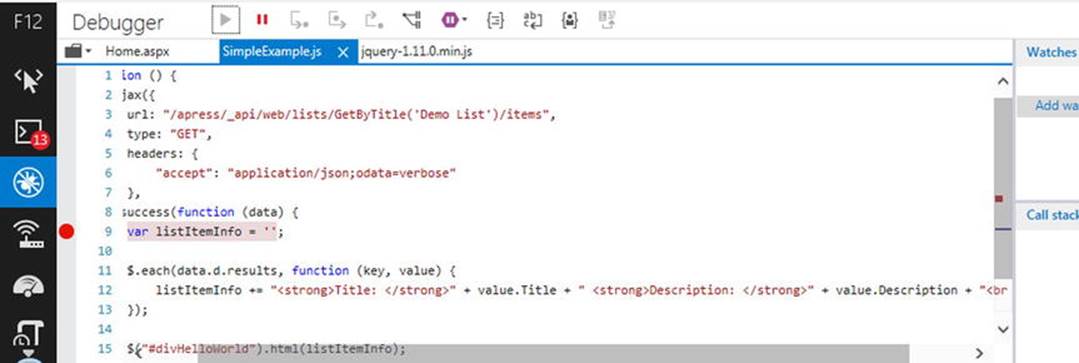Close the SimpleExample.js tab
1079x363 pixels.
pyautogui.click(x=343, y=52)
